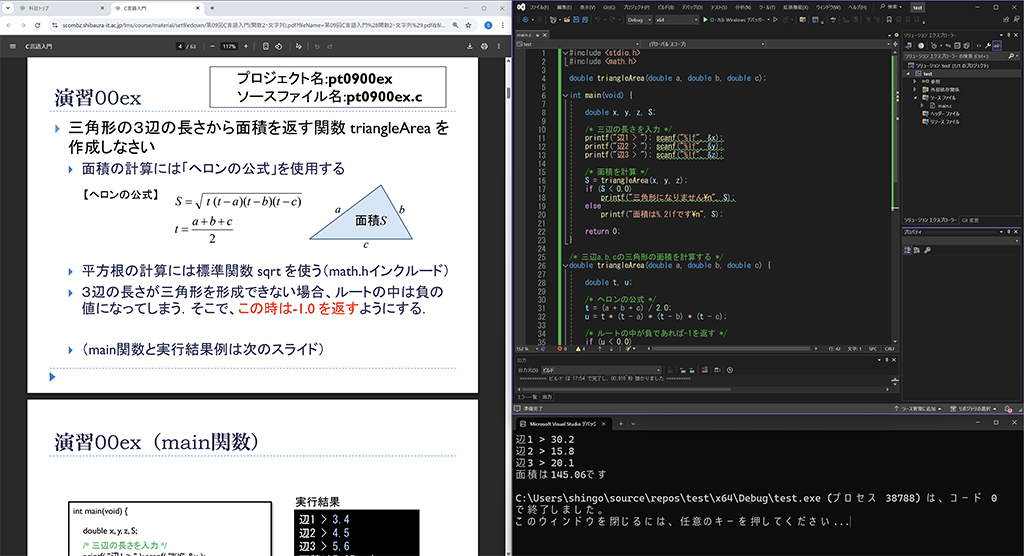Select the ヘッダー ファイル folder
Image resolution: width=1024 pixels, height=556 pixels.
(940, 114)
